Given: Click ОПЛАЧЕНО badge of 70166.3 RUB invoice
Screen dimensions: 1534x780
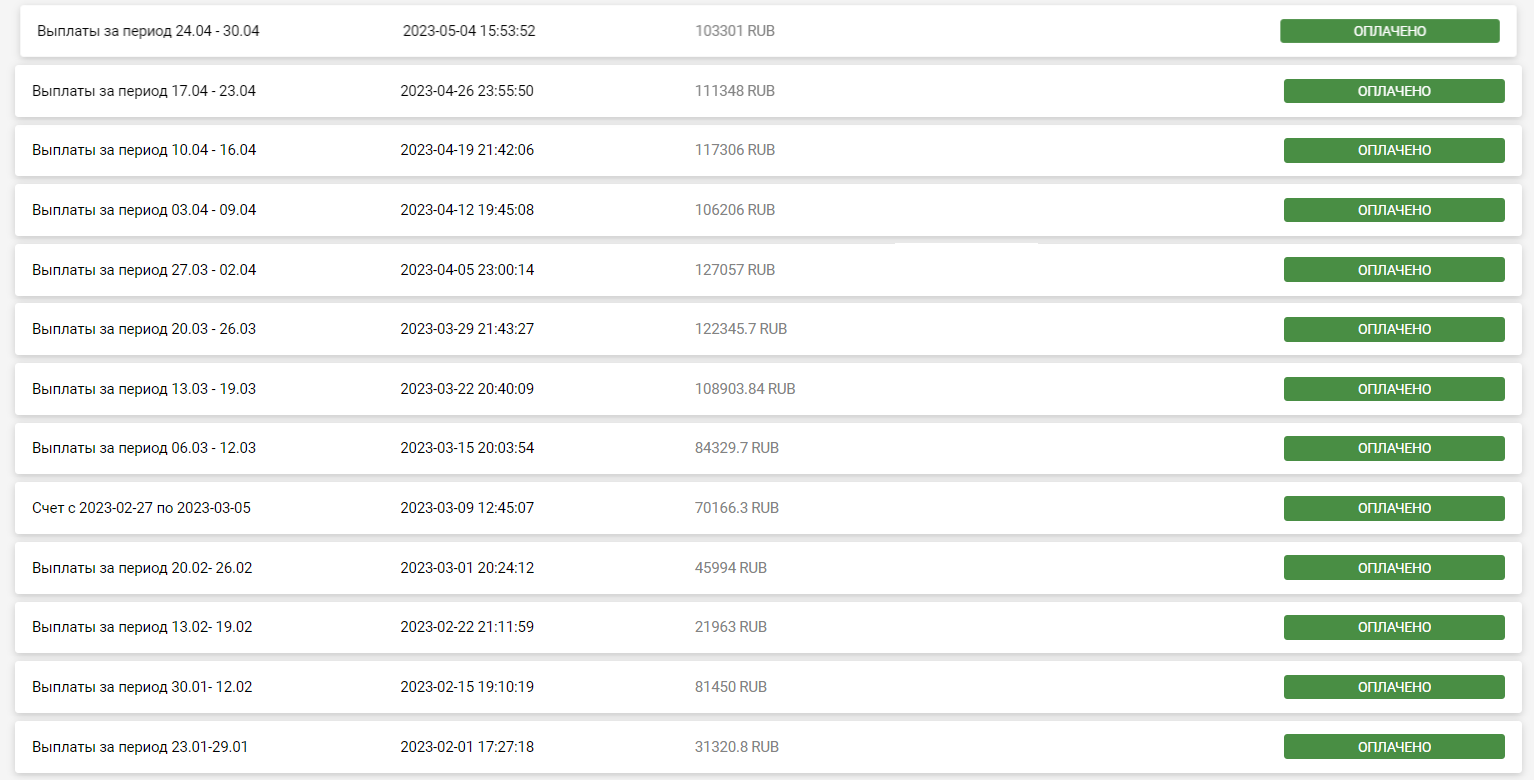Looking at the screenshot, I should click(1394, 508).
